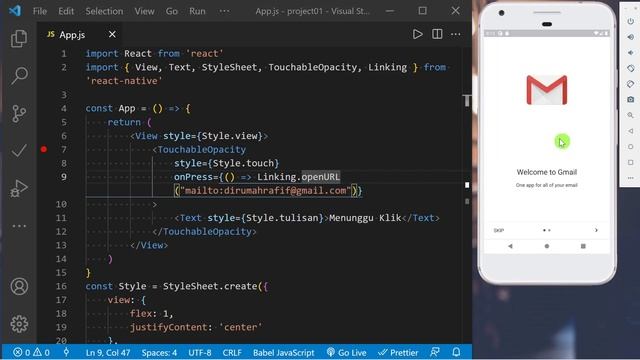Click emulator volume down icon
640x360 pixels.
(631, 53)
